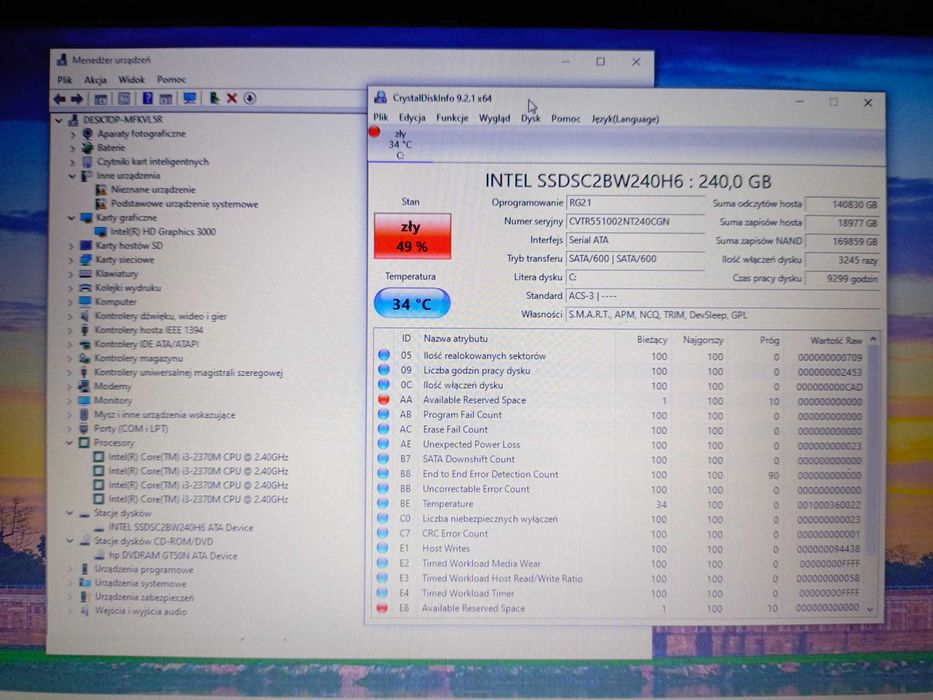Scan for hardware changes monitor icon
This screenshot has width=933, height=700.
pyautogui.click(x=190, y=98)
